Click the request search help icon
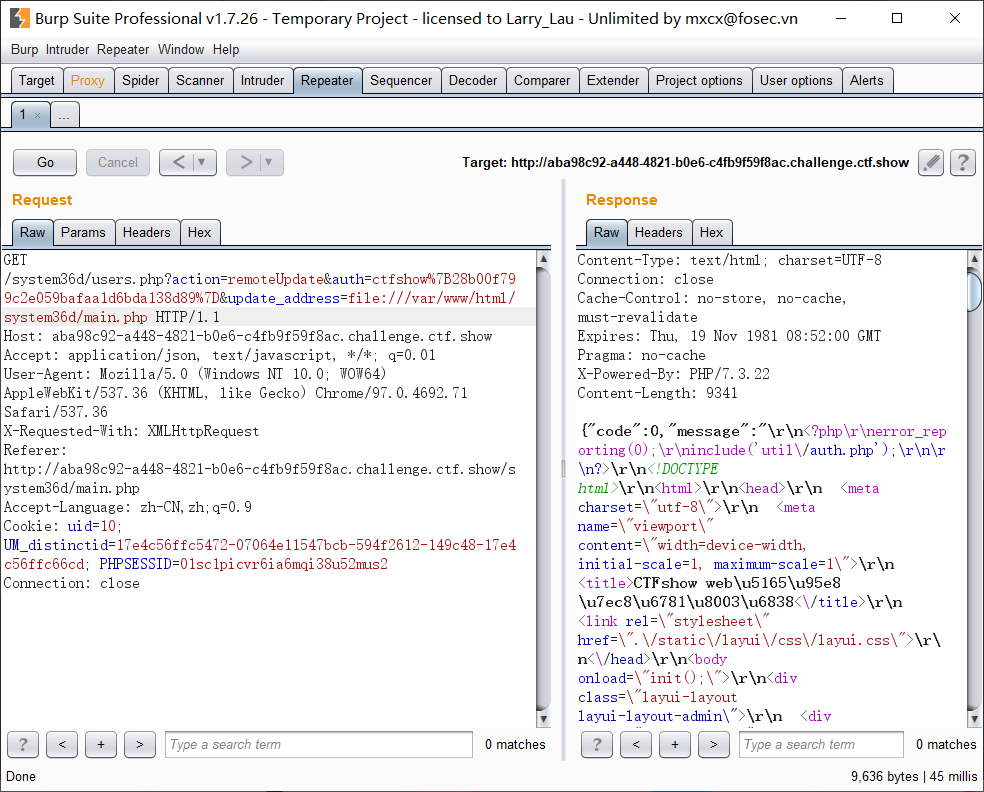 point(23,744)
